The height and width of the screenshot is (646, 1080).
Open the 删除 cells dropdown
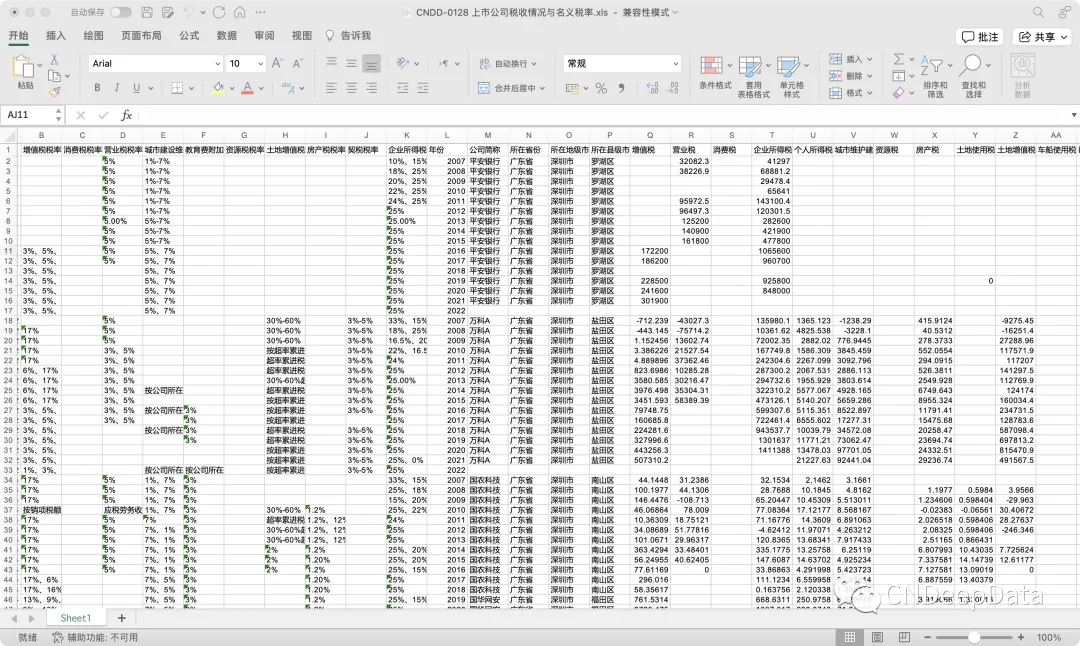click(x=851, y=76)
